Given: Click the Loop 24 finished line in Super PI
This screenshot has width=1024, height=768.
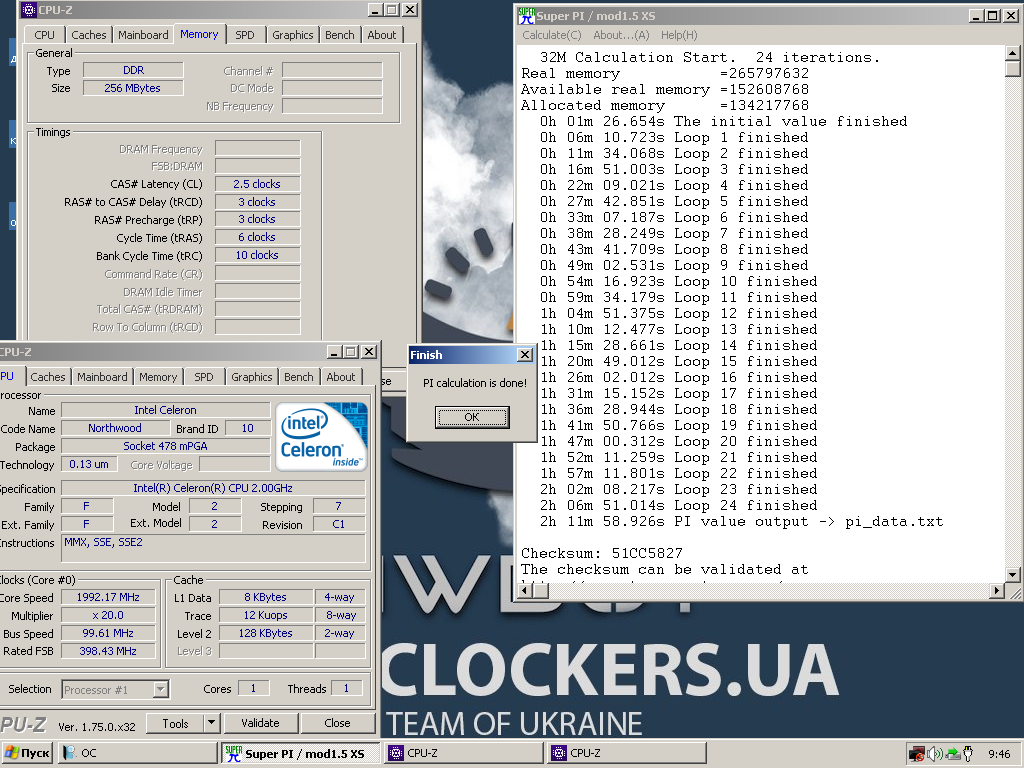Looking at the screenshot, I should [679, 505].
